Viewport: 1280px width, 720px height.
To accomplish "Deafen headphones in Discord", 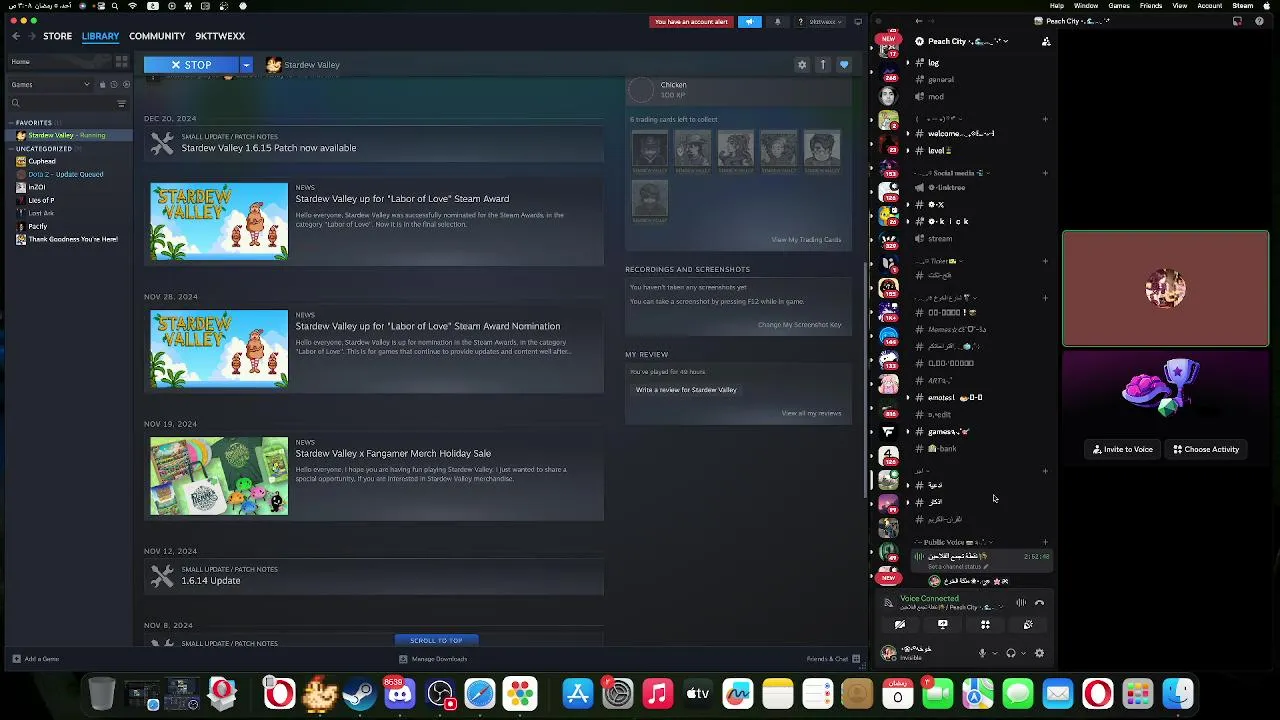I will pyautogui.click(x=1011, y=653).
